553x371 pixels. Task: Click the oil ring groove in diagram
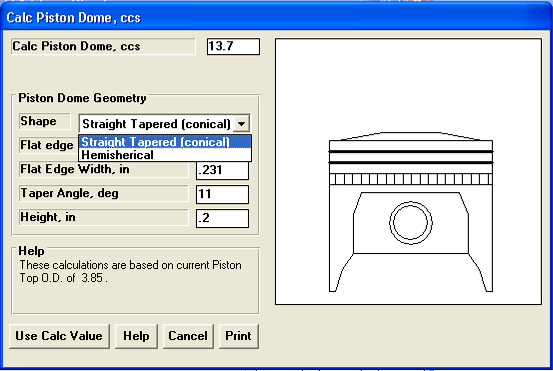coord(411,179)
